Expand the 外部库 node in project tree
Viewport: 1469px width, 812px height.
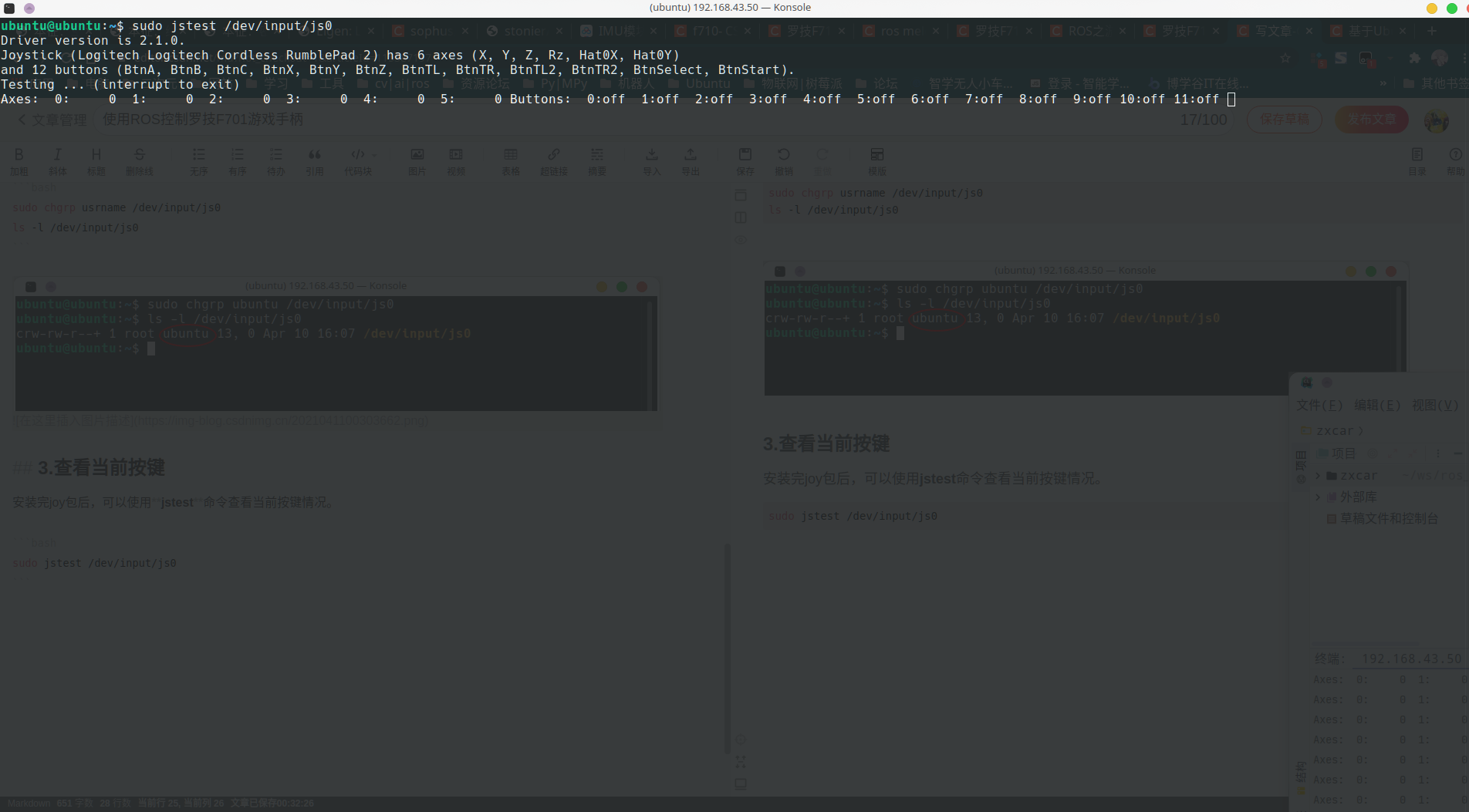[x=1318, y=497]
